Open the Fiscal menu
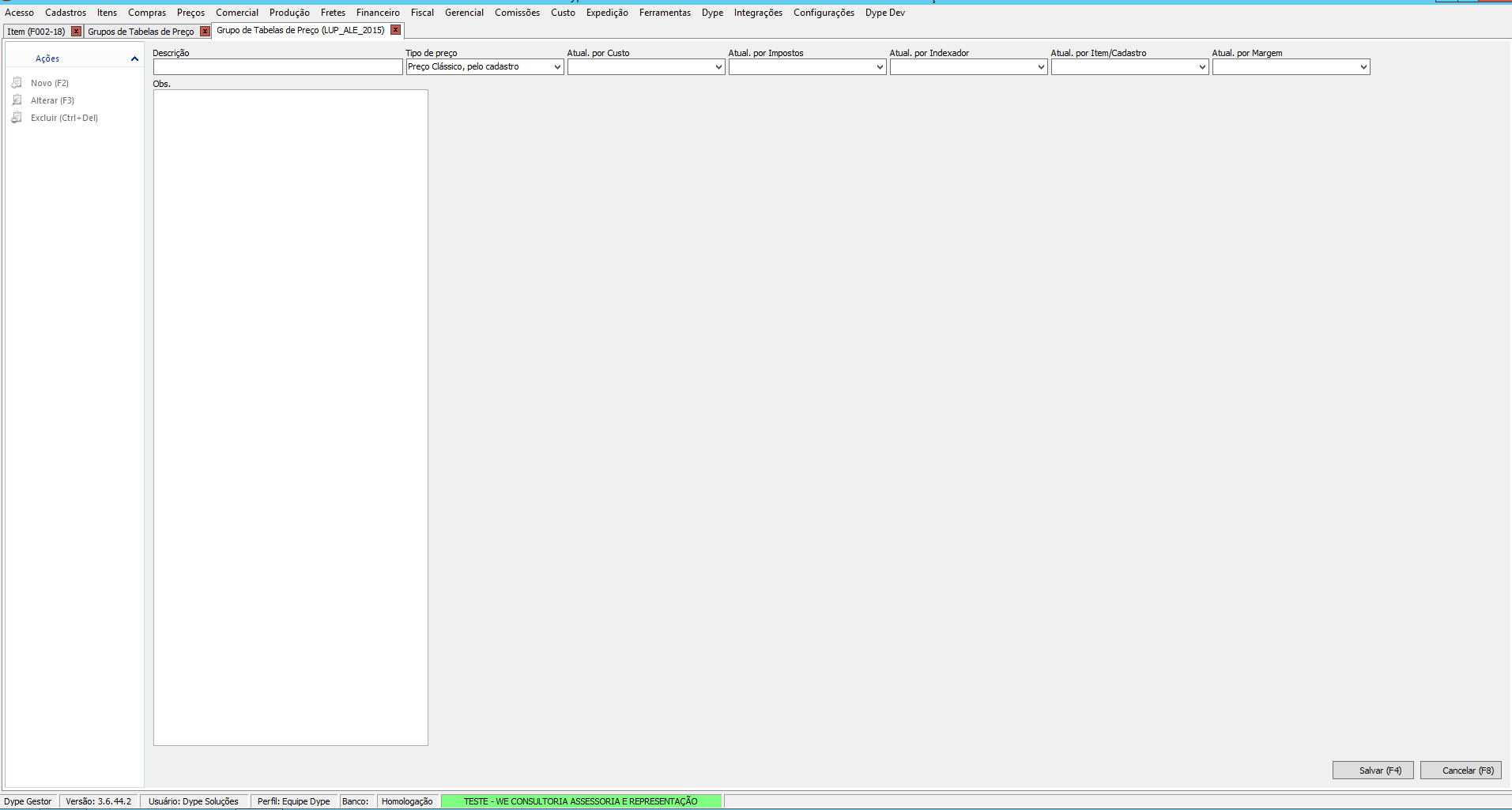The height and width of the screenshot is (810, 1512). (x=422, y=13)
